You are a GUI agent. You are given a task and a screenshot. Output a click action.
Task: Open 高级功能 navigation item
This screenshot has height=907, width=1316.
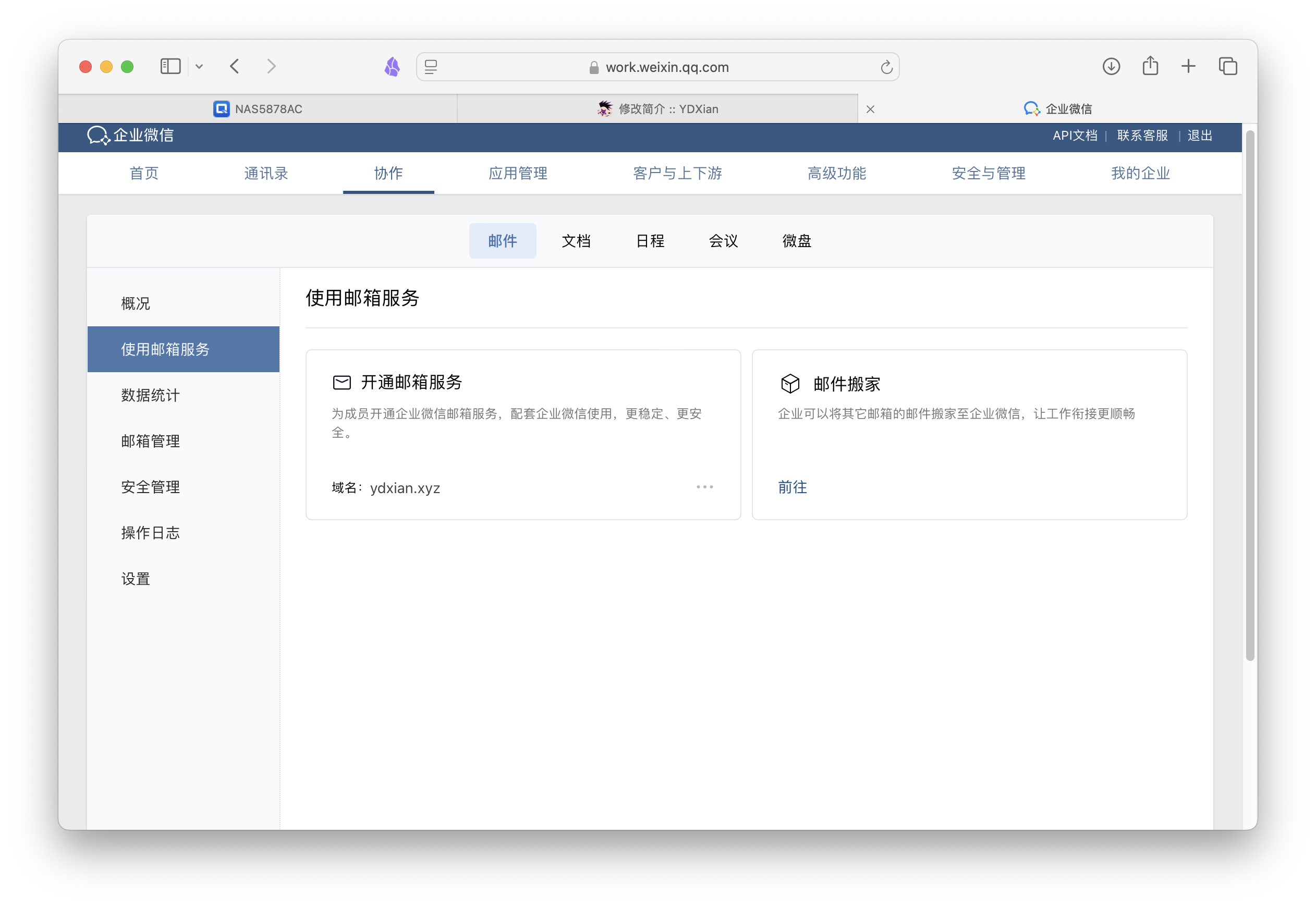pyautogui.click(x=837, y=174)
